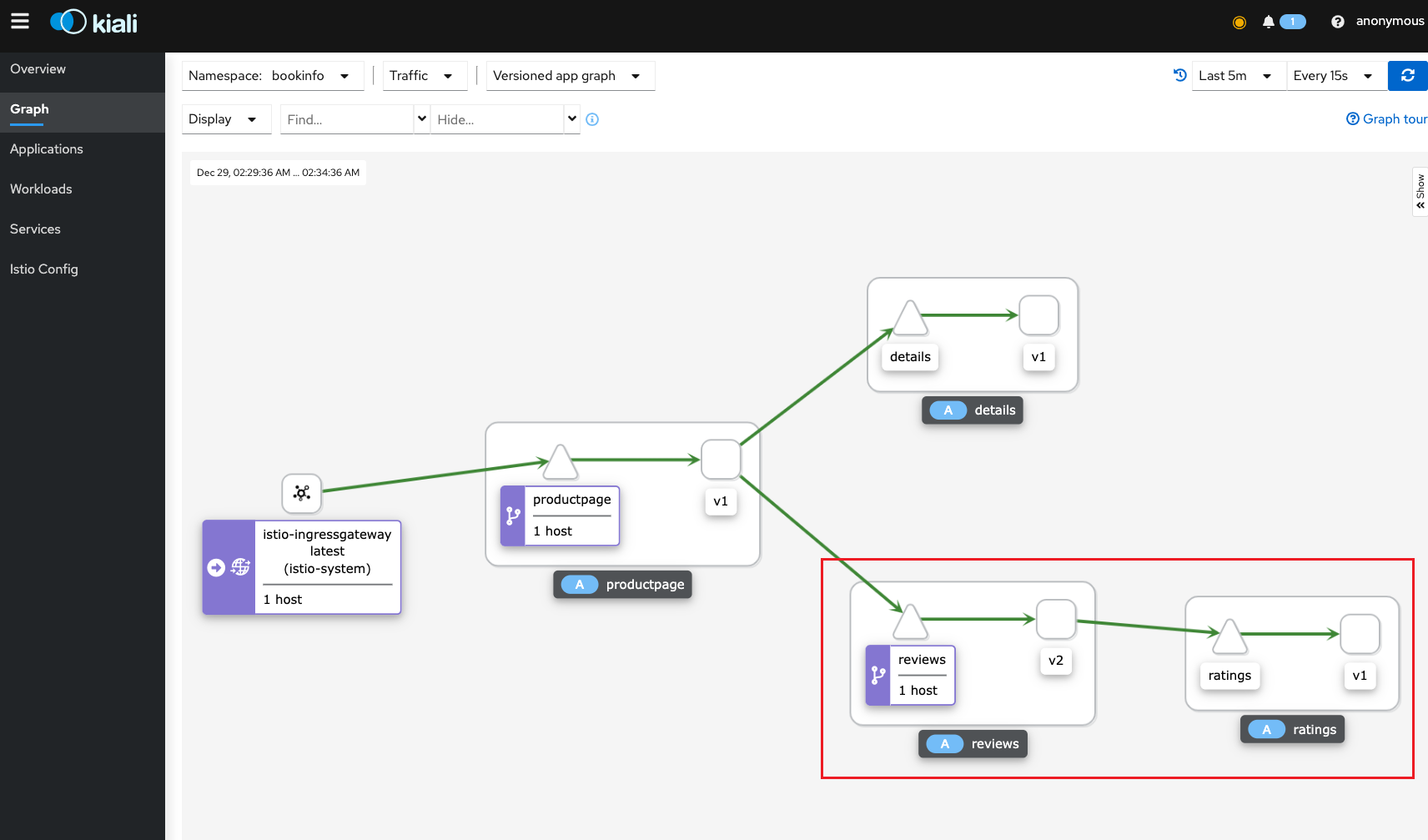Click the 'ratings' service name label
Image resolution: width=1428 pixels, height=840 pixels.
(1229, 676)
